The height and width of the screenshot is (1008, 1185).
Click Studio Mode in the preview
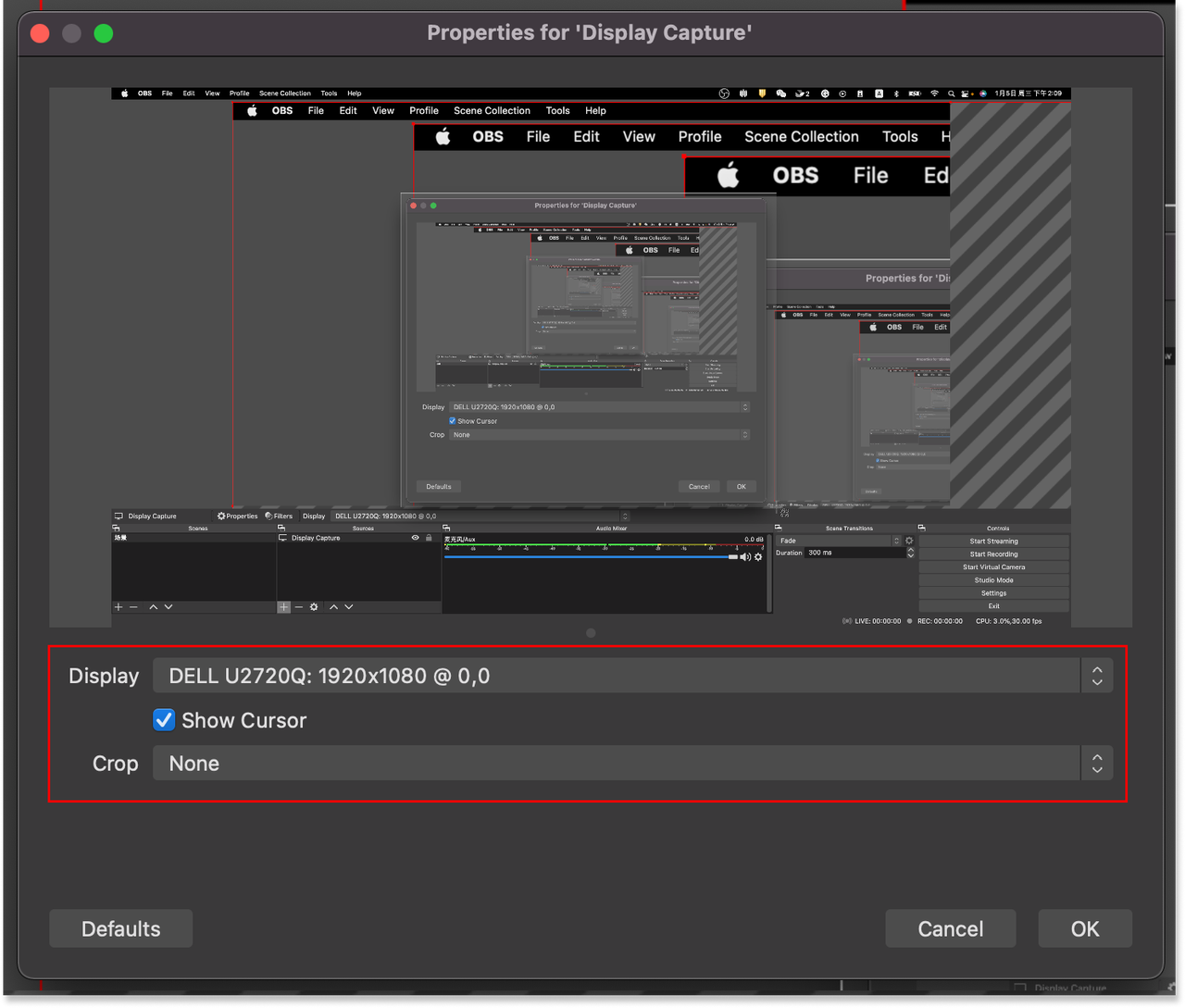993,580
